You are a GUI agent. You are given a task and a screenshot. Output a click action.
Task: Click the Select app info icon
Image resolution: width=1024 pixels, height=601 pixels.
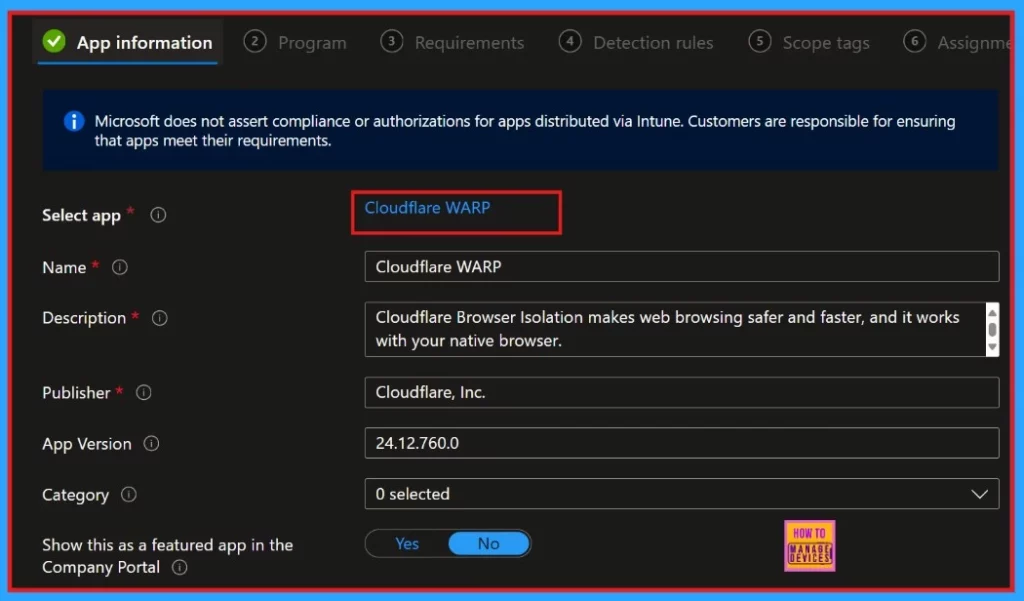[x=158, y=215]
